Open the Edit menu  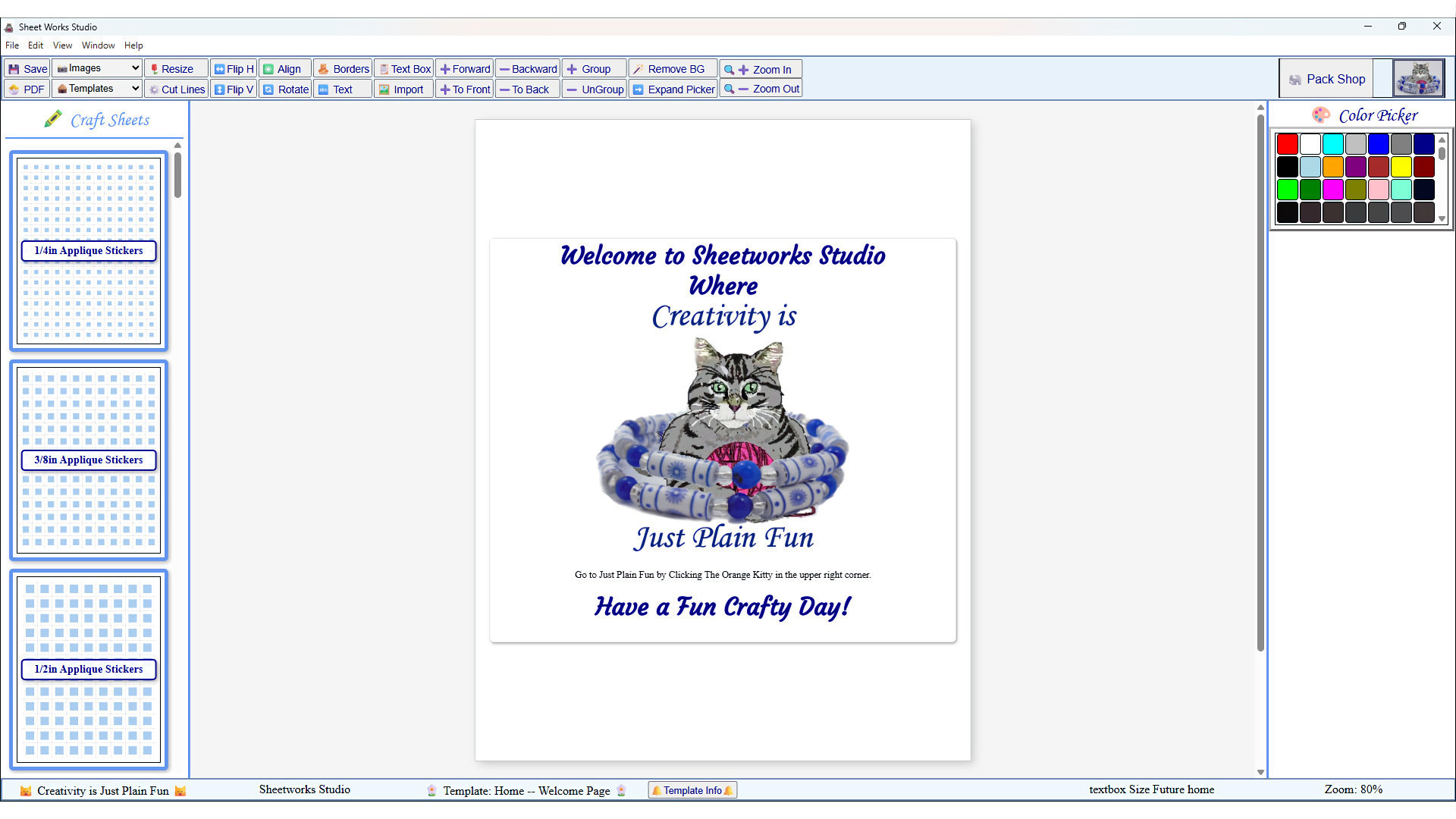[36, 45]
